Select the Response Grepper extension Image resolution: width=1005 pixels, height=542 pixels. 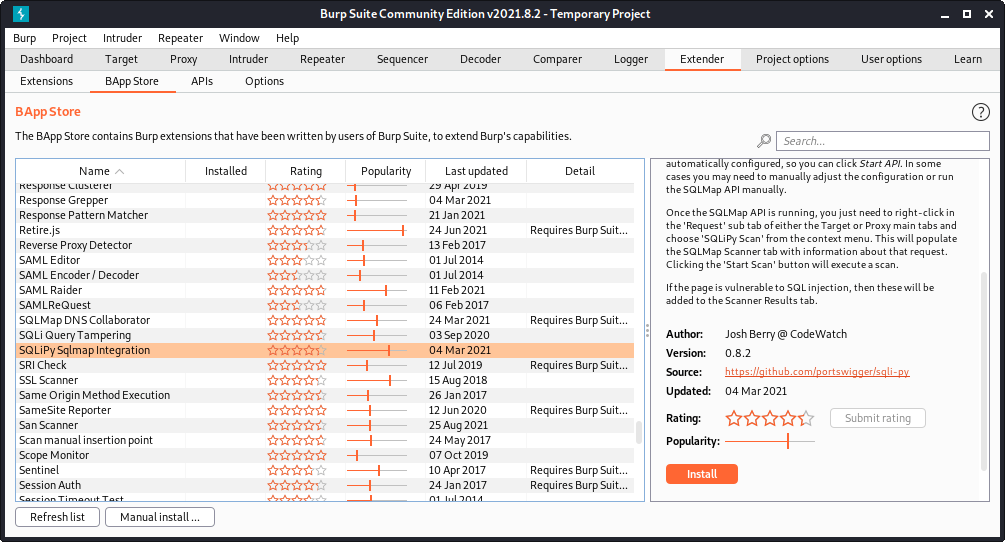pyautogui.click(x=325, y=201)
